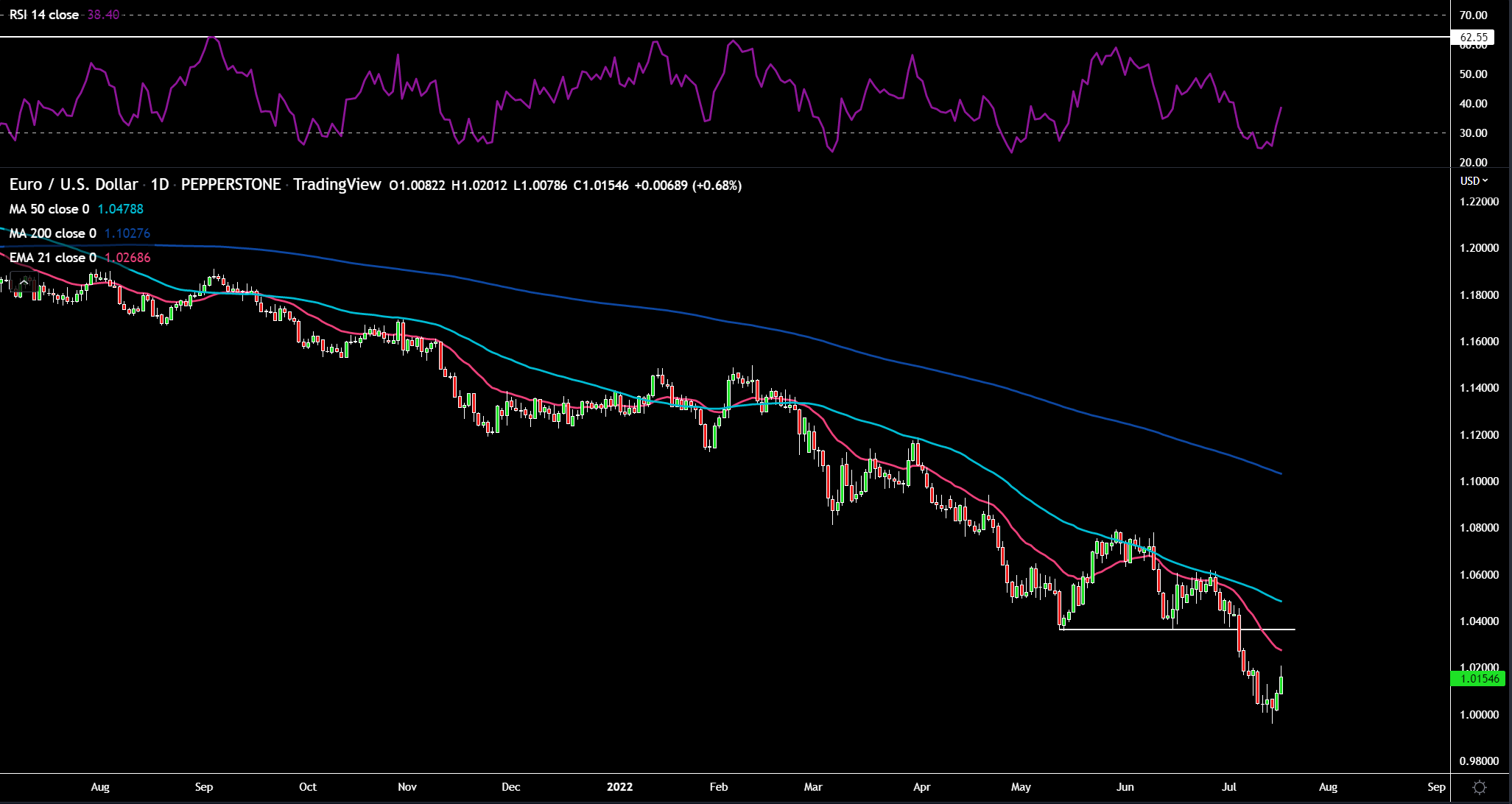Click the 1.10000 level on price scale
Screen dimensions: 1512x804
tap(1479, 481)
